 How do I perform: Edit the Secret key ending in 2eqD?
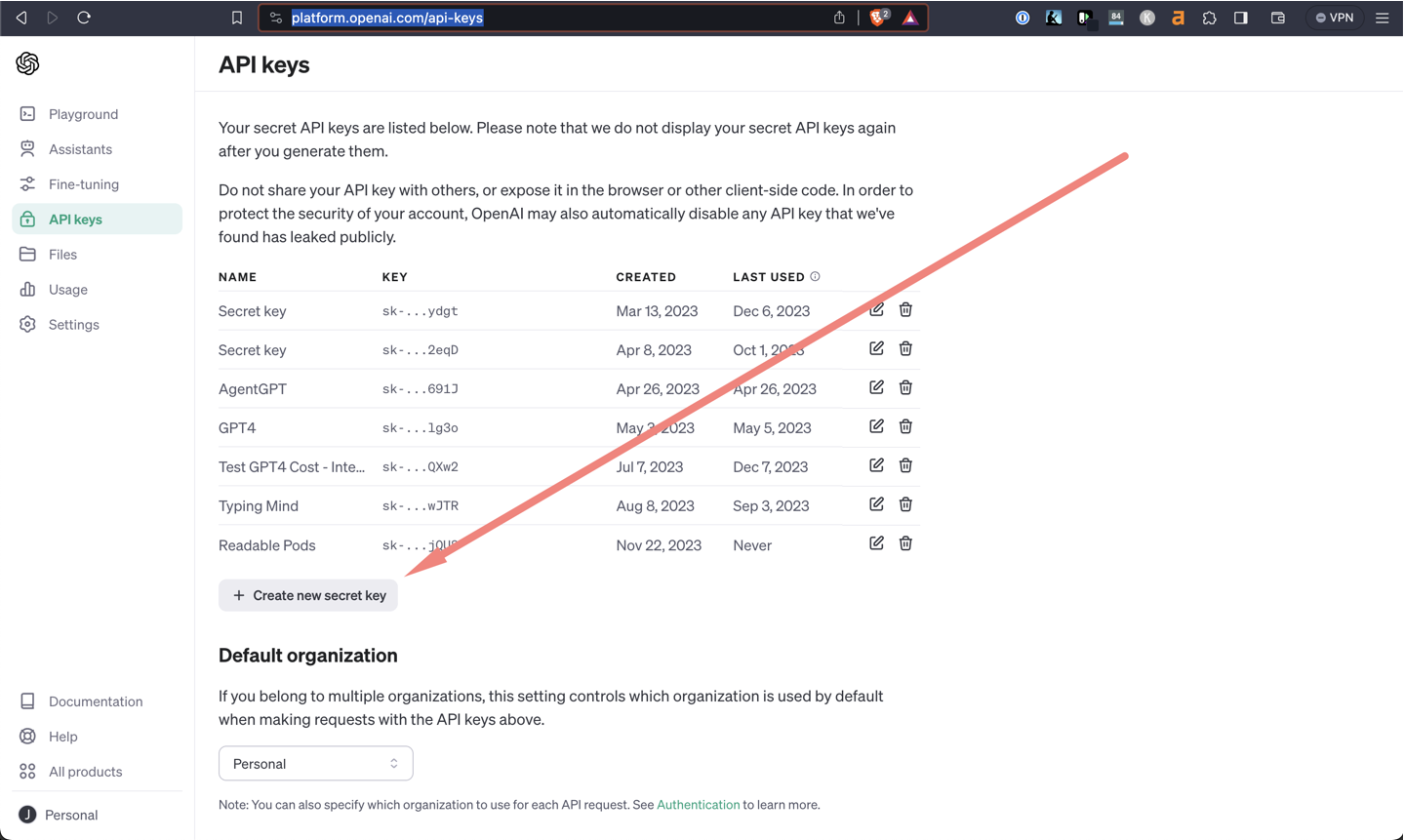point(876,348)
